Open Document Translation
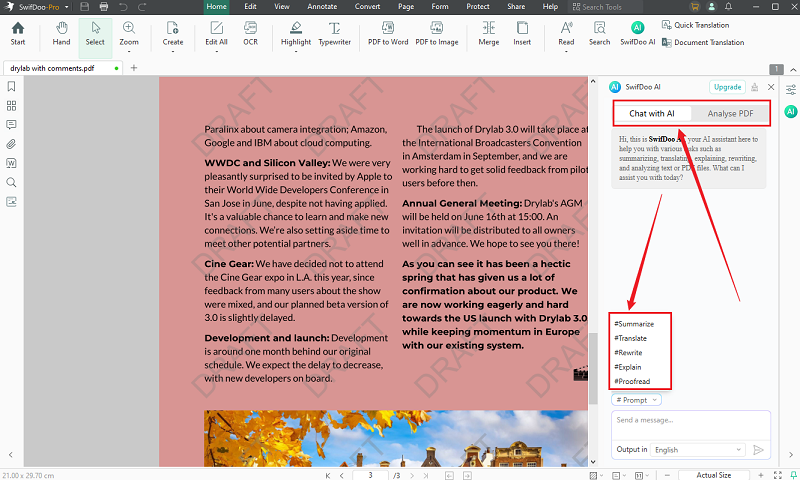 click(x=703, y=42)
